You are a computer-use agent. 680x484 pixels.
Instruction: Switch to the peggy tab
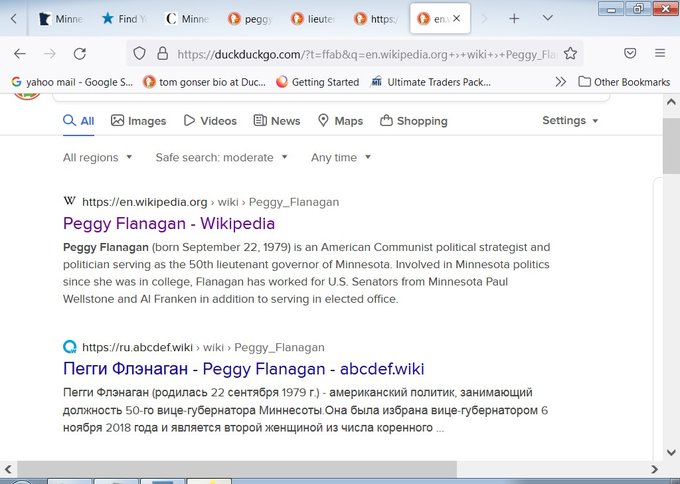(250, 19)
